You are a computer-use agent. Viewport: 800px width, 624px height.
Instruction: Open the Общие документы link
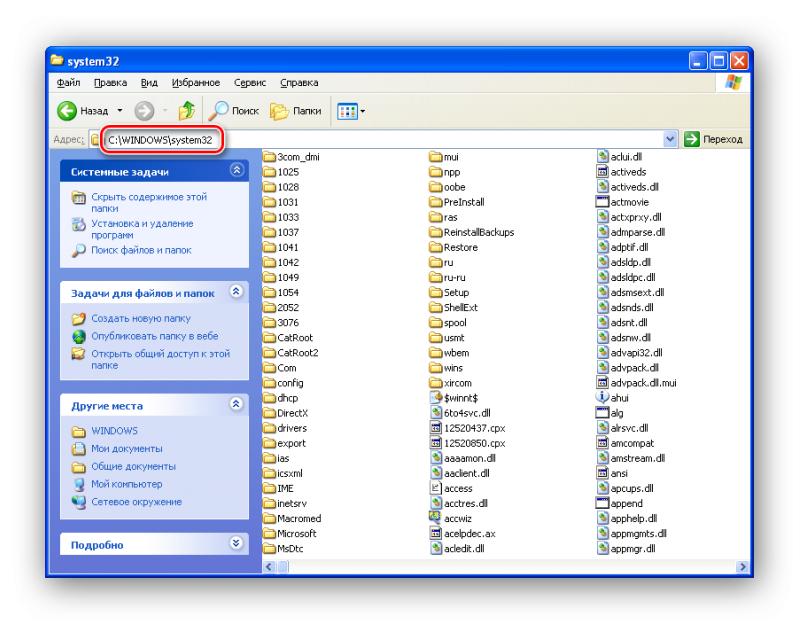[x=133, y=466]
